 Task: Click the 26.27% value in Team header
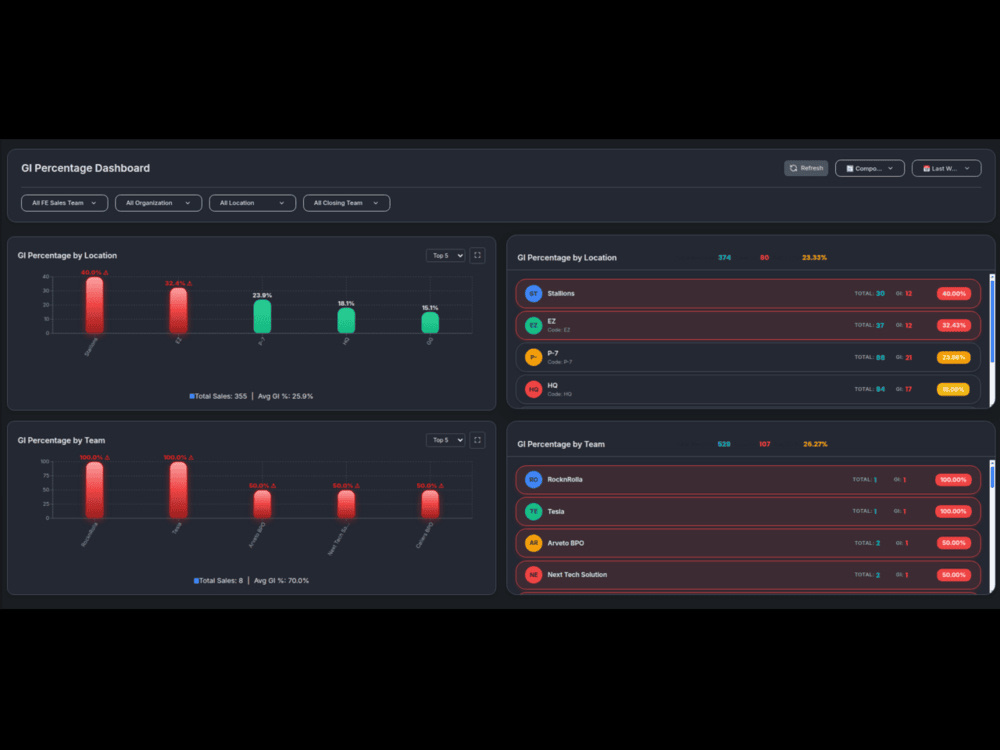(815, 444)
